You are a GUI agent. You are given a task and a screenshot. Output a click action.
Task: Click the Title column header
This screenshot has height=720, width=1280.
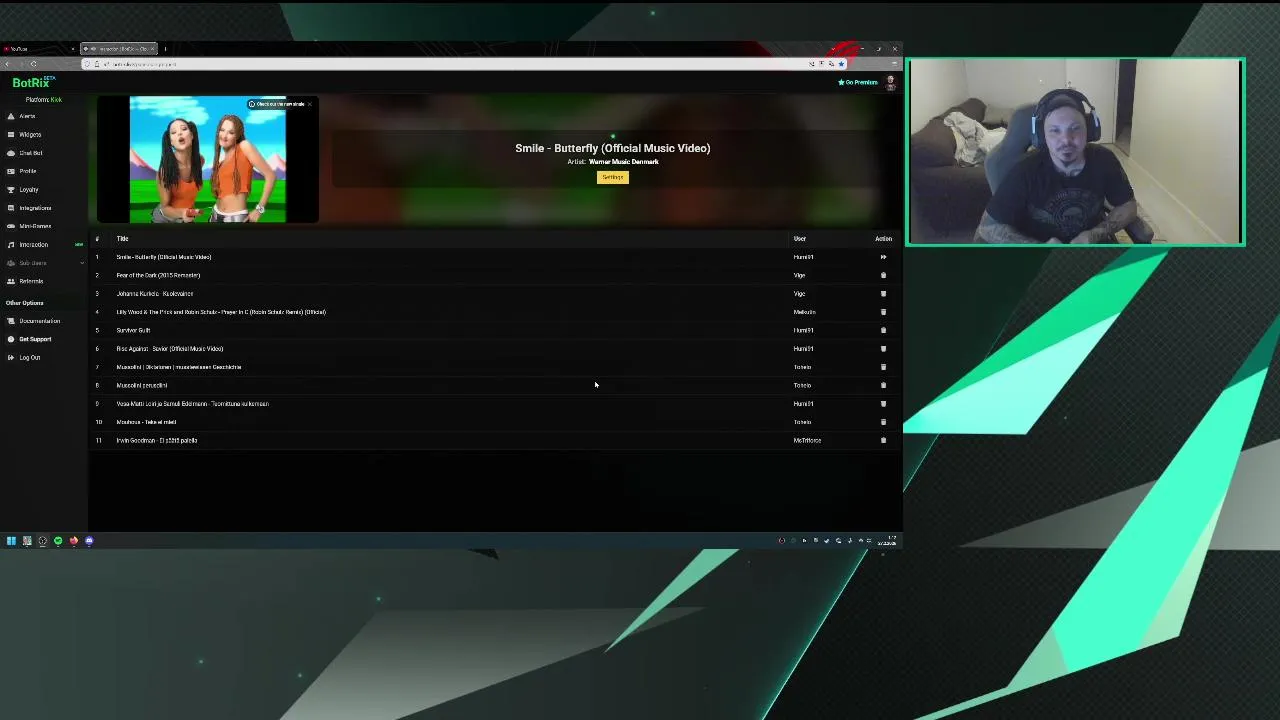tap(122, 239)
